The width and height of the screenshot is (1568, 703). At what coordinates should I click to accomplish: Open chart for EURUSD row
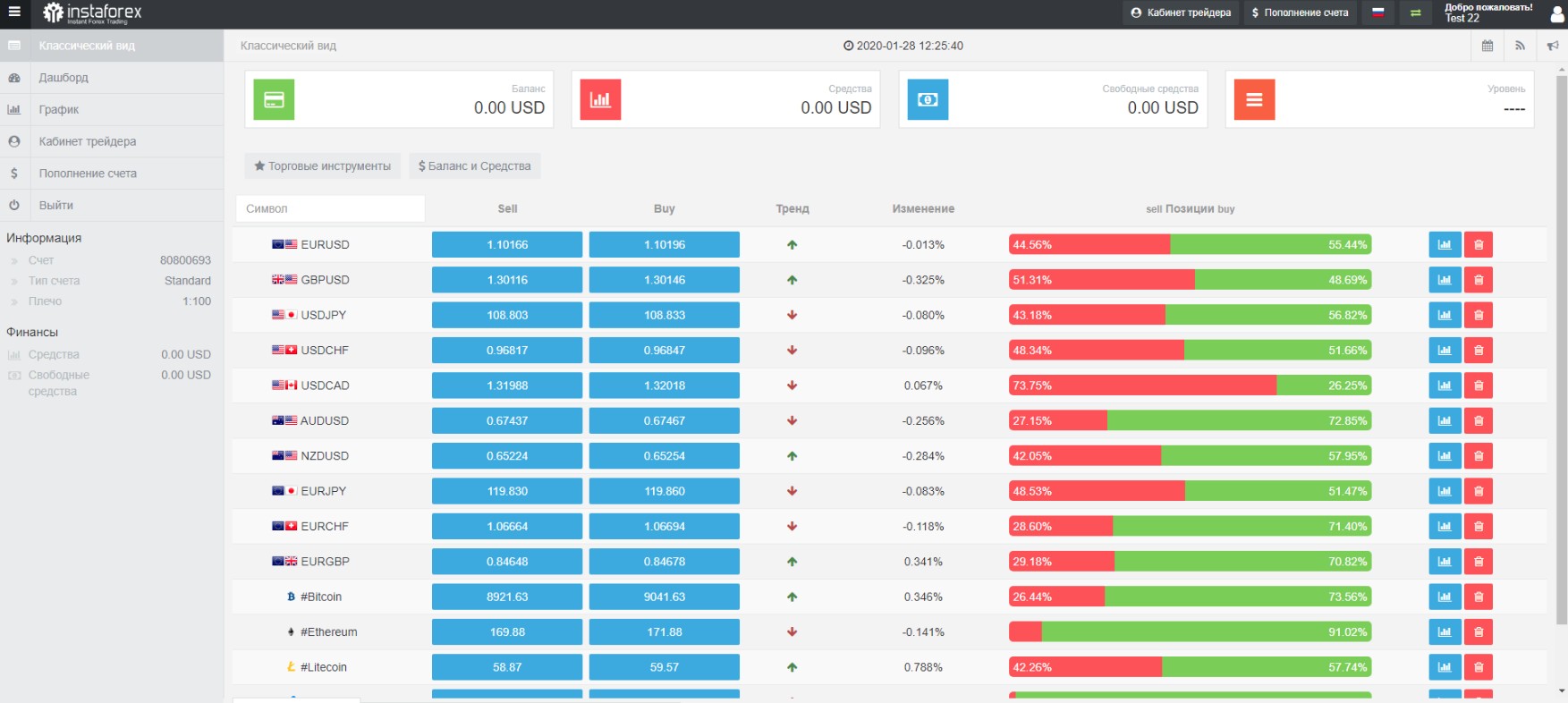pos(1445,244)
